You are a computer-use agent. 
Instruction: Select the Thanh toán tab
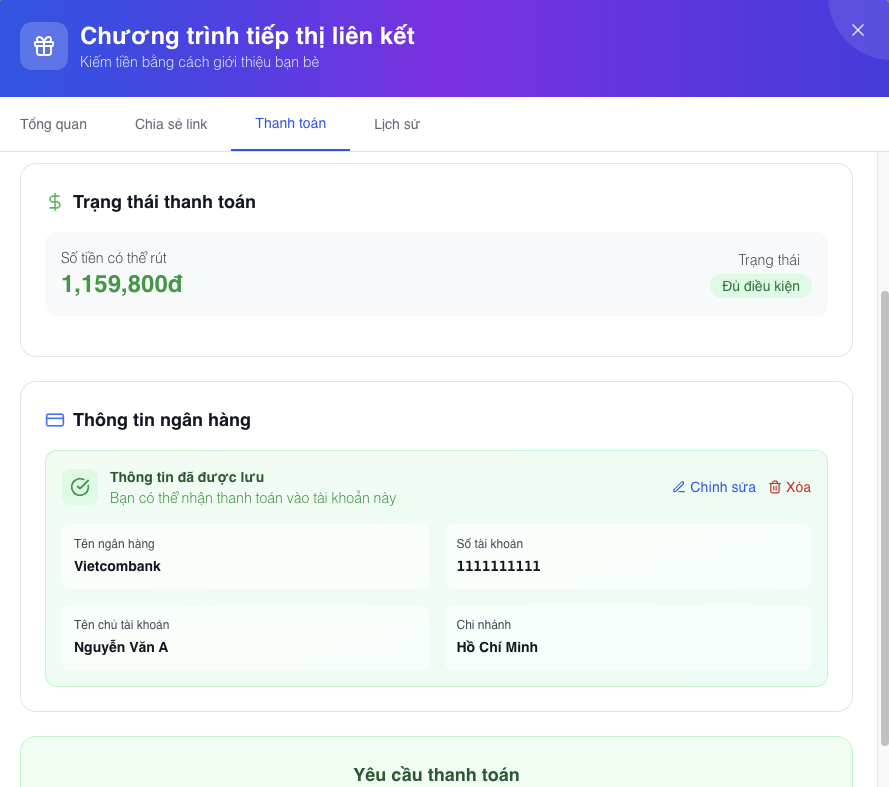coord(290,124)
